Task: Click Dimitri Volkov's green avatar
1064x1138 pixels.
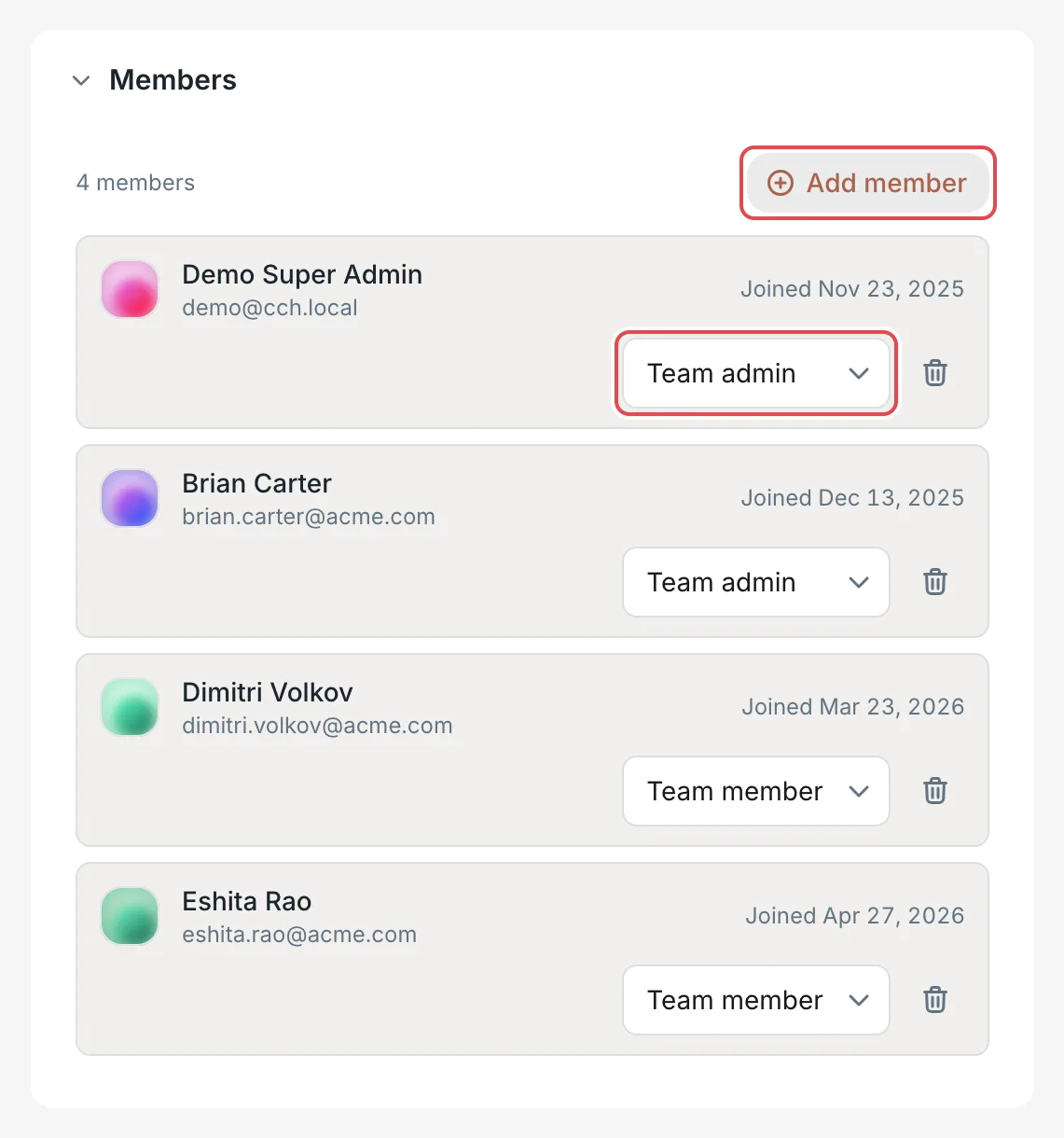Action: [x=130, y=707]
